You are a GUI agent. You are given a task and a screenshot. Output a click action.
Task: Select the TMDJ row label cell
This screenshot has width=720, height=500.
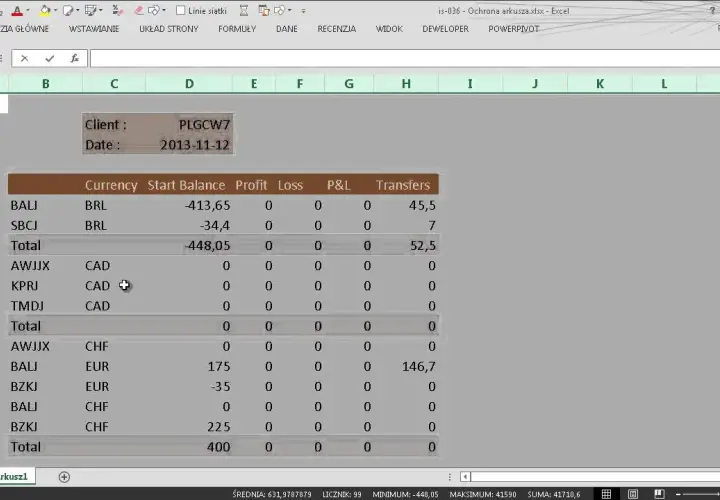(45, 306)
